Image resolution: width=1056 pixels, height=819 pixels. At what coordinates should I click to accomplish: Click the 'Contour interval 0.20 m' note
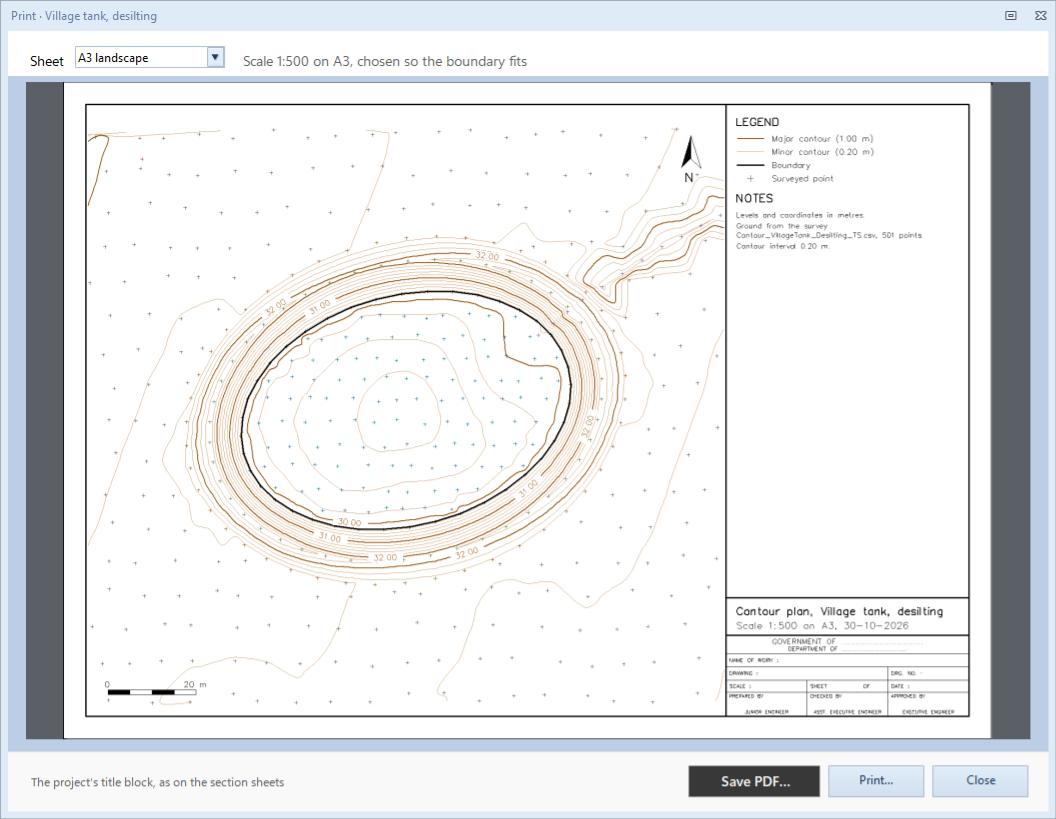tap(782, 247)
